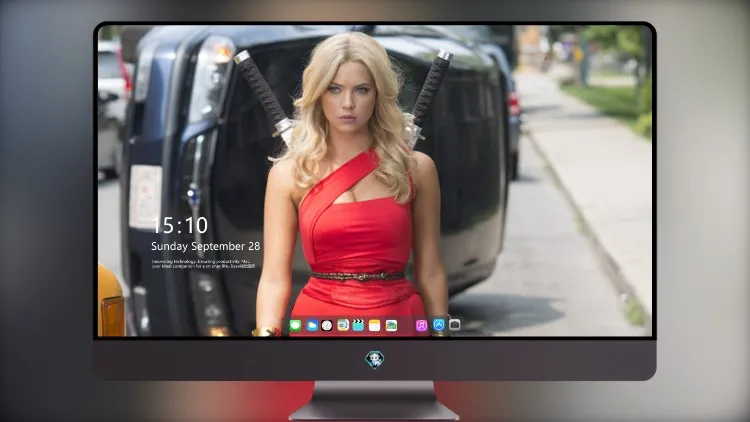Open the green Messages dock icon
The width and height of the screenshot is (750, 422).
point(296,326)
